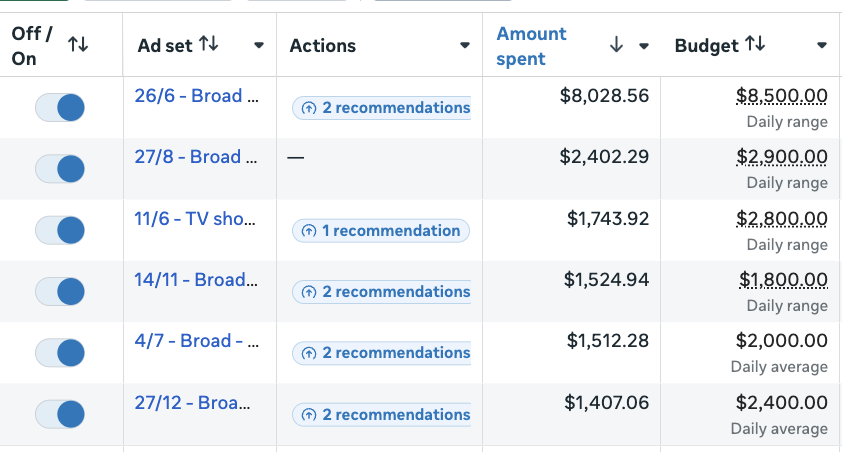Image resolution: width=842 pixels, height=452 pixels.
Task: Turn off the 26/6 Broad ad set toggle
Action: click(60, 107)
